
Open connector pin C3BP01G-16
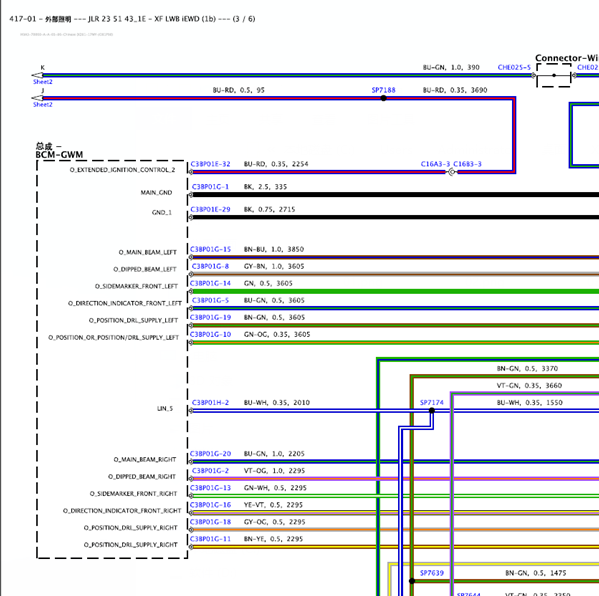(210, 505)
